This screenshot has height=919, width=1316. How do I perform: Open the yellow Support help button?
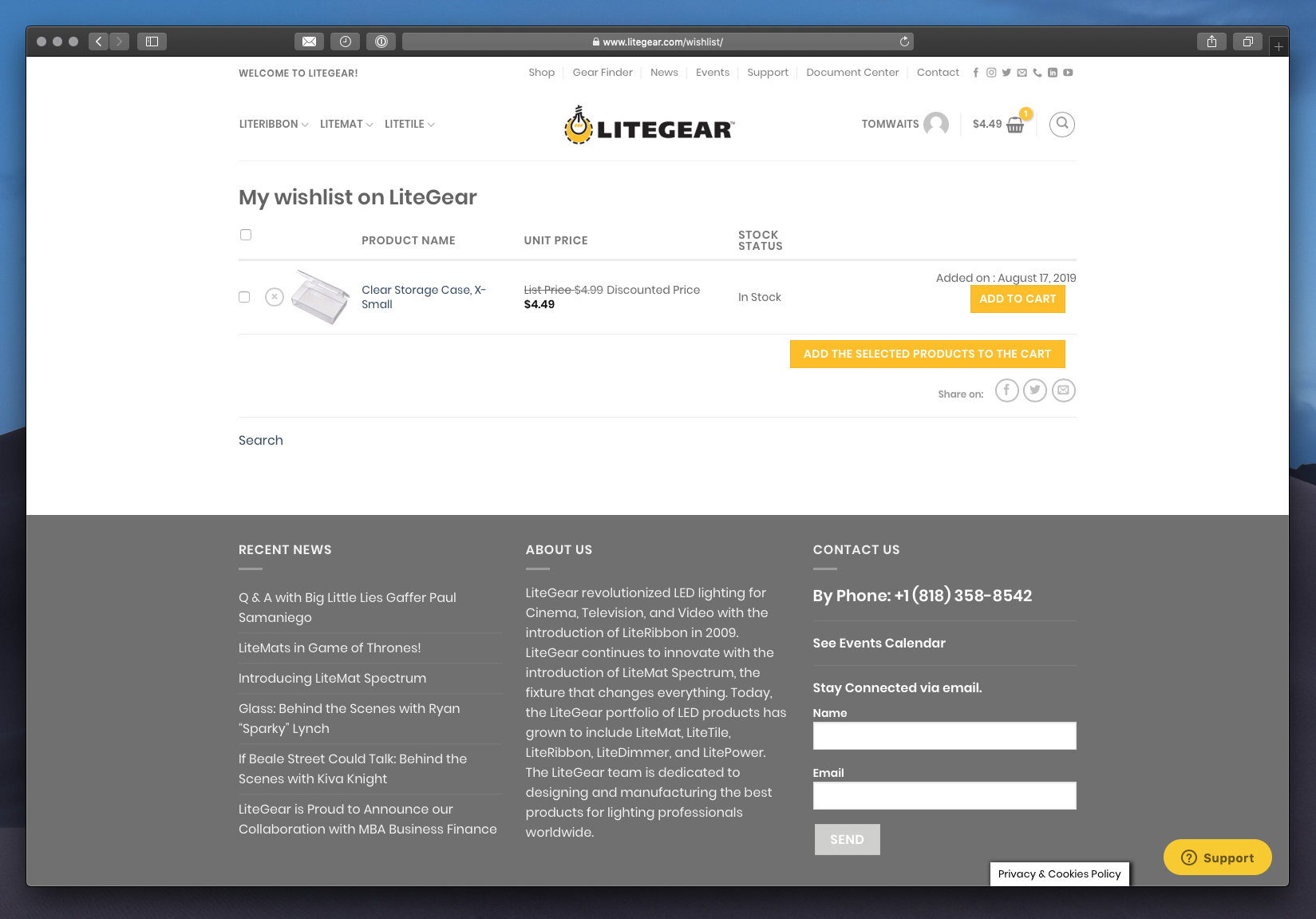1217,858
